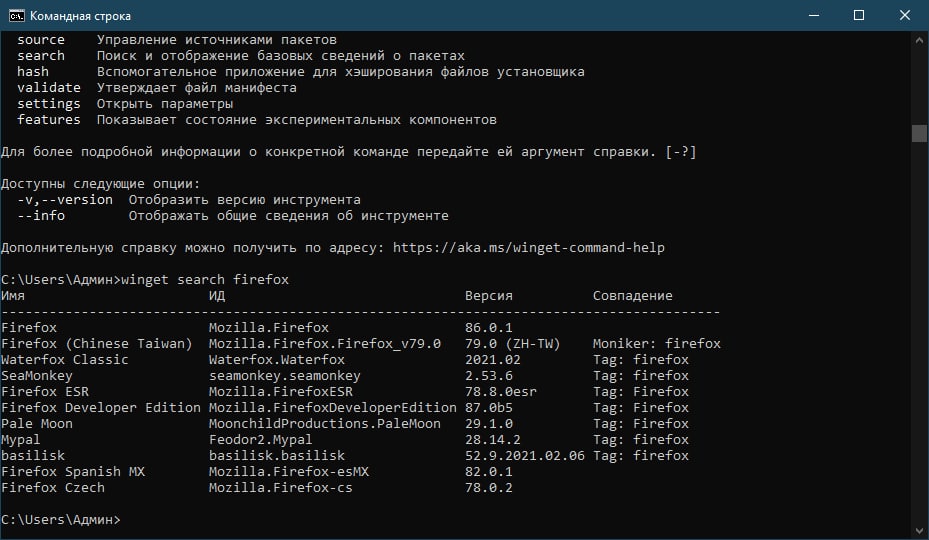This screenshot has height=540, width=929.
Task: Click the Command Prompt icon in title bar
Action: point(16,15)
